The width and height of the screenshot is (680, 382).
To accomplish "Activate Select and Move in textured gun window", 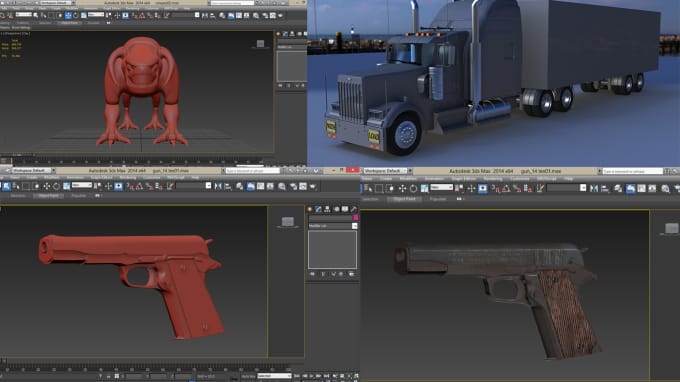I will point(402,188).
